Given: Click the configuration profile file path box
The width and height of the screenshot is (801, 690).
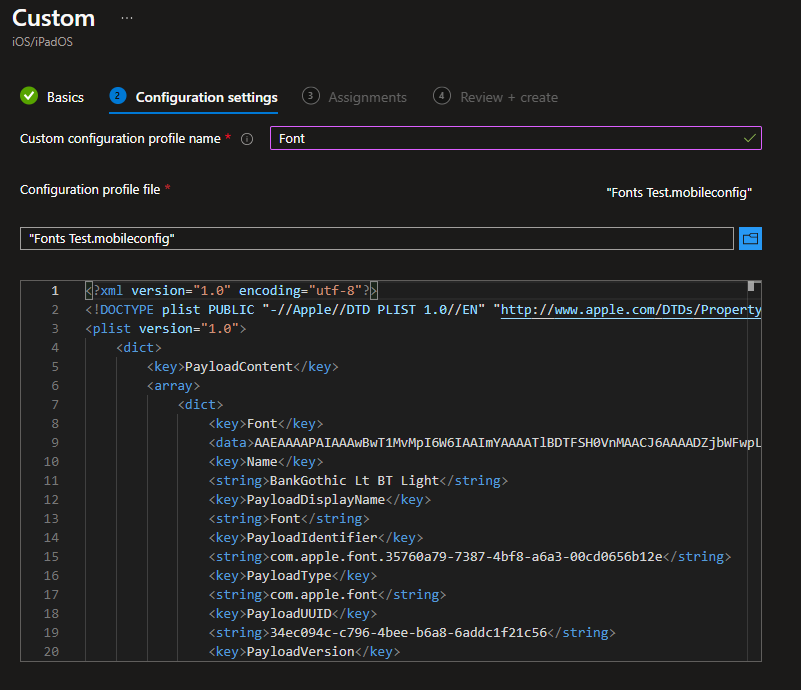Looking at the screenshot, I should pos(375,238).
